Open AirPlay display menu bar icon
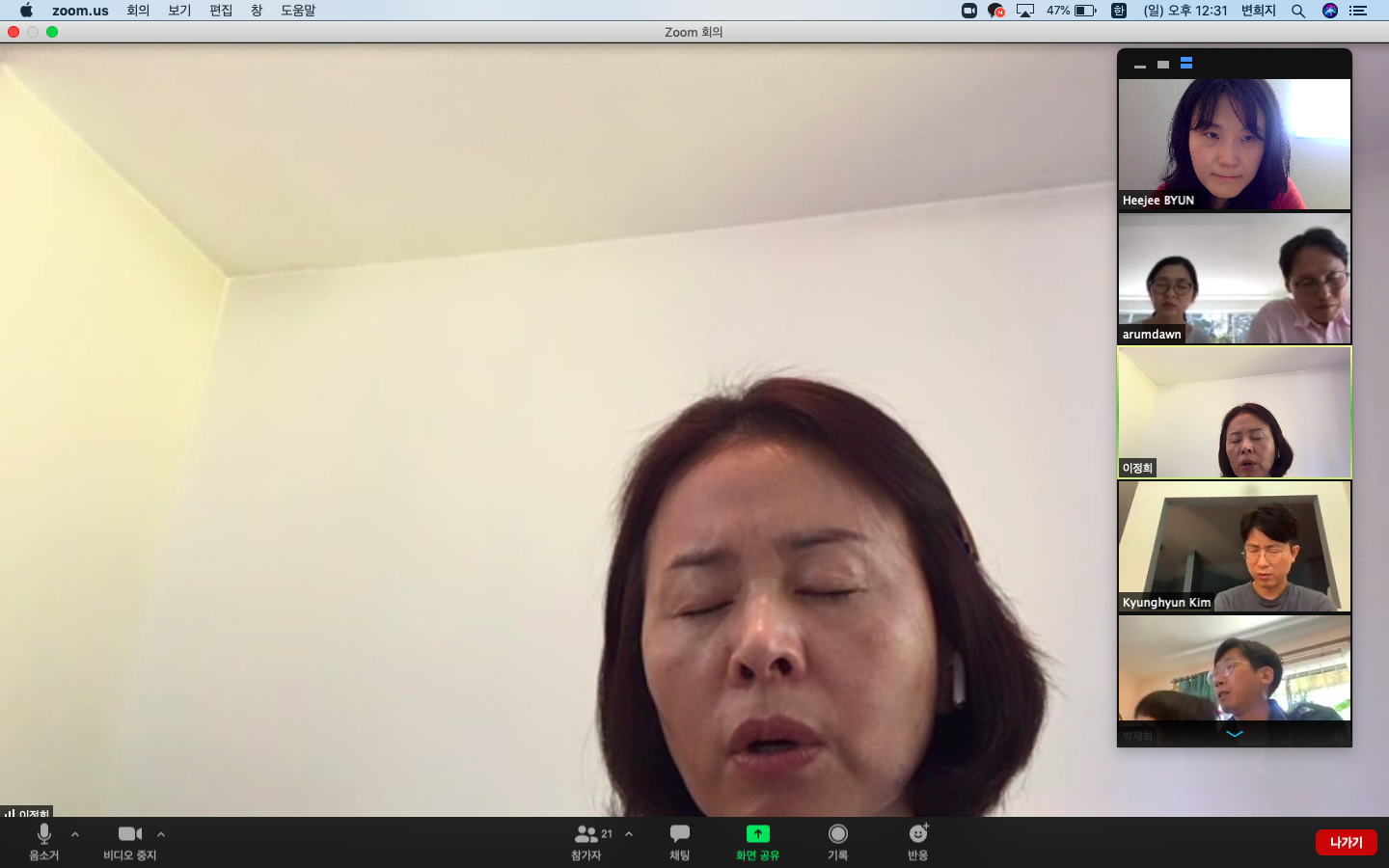 [1025, 11]
